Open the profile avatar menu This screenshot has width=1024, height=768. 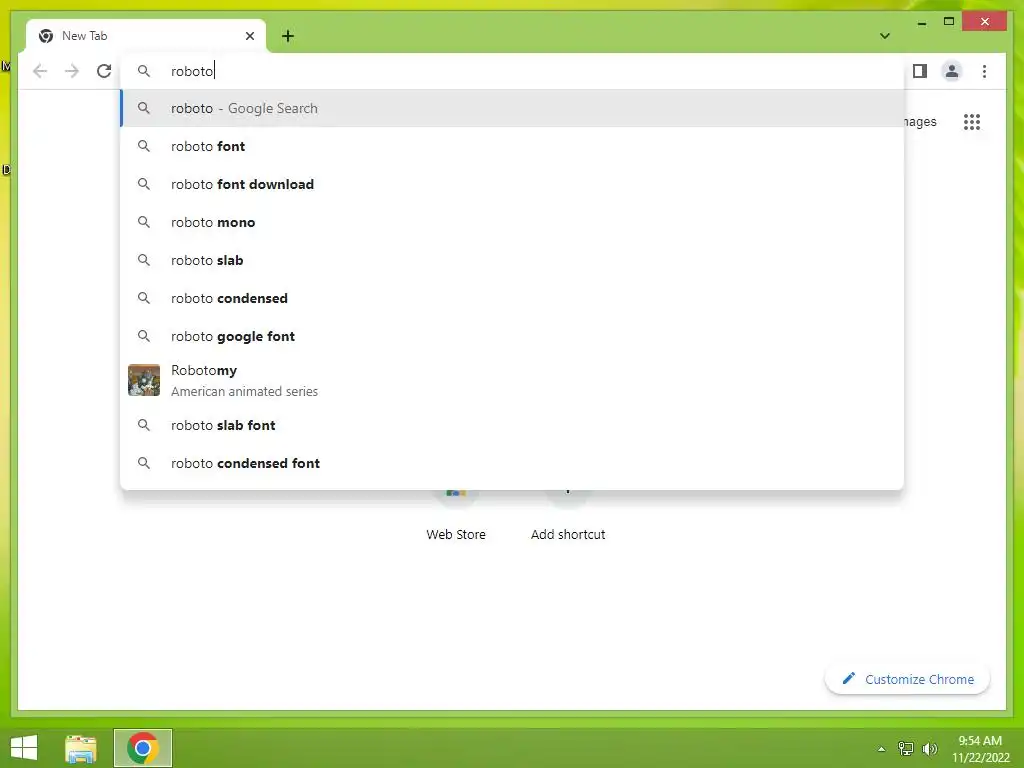(x=952, y=71)
